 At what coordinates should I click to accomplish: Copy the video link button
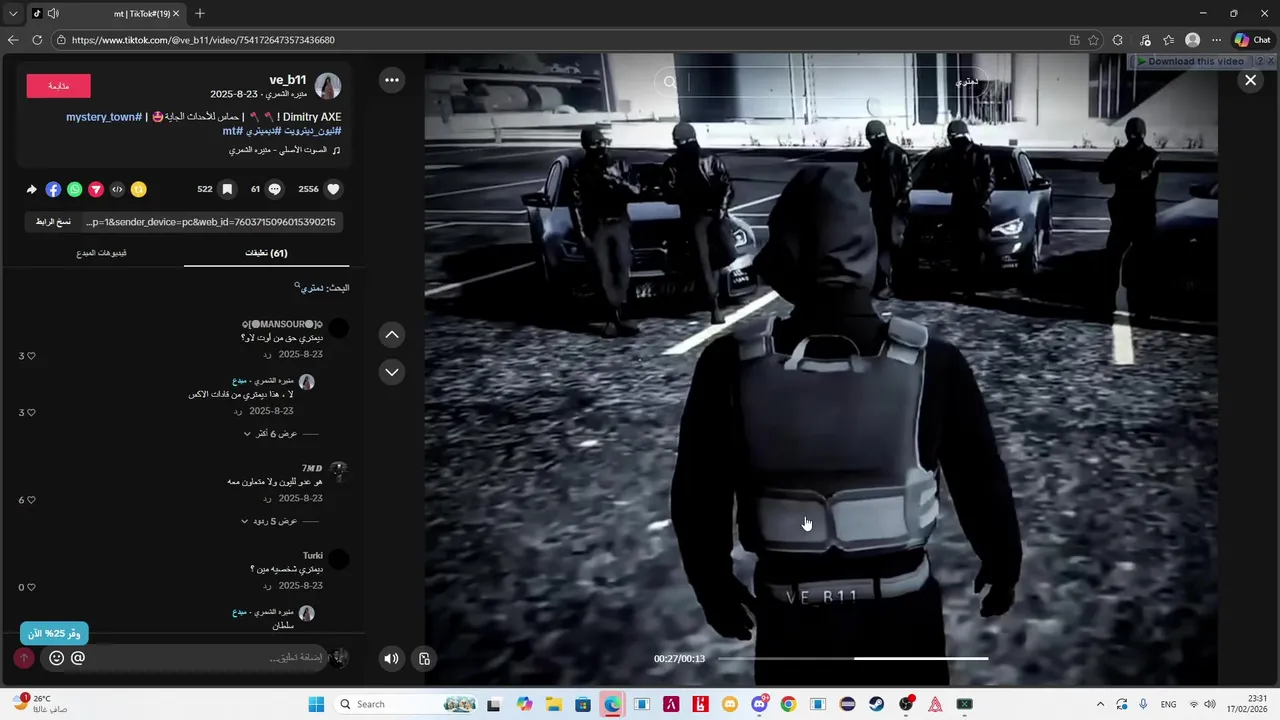[x=53, y=222]
